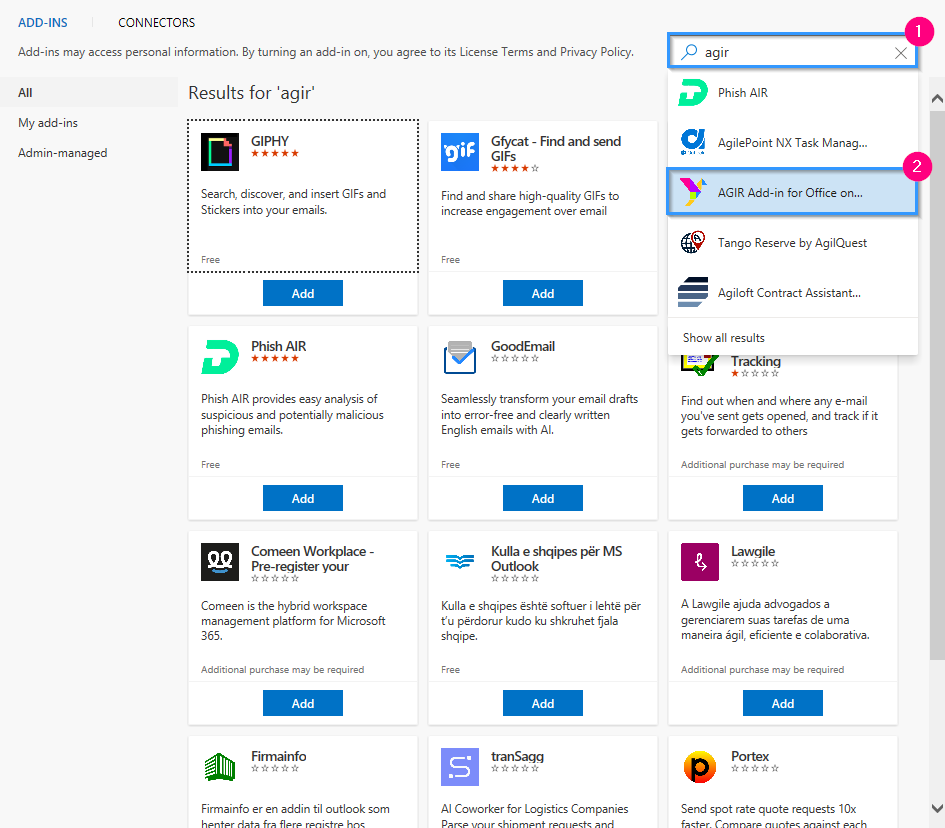Open the tranSagg title
Viewport: 945px width, 828px height.
(517, 756)
